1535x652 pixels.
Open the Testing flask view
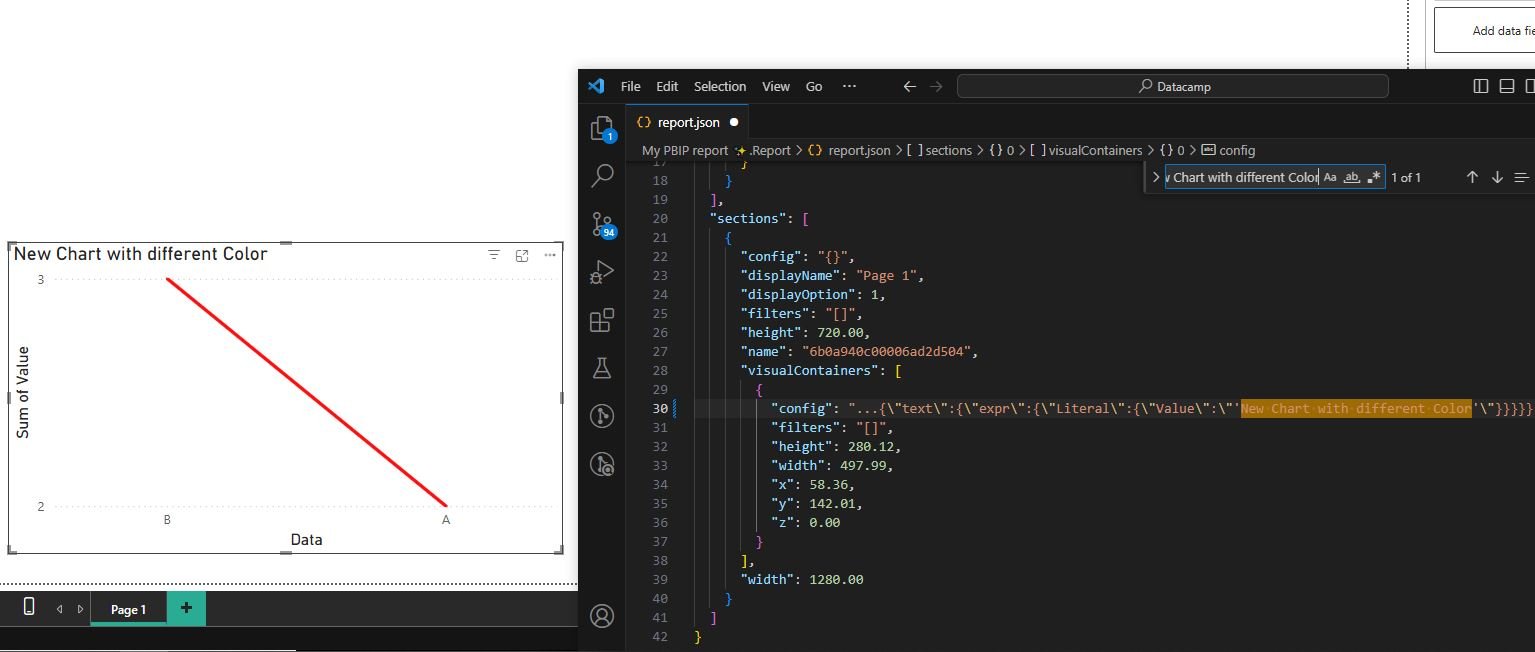[x=602, y=368]
